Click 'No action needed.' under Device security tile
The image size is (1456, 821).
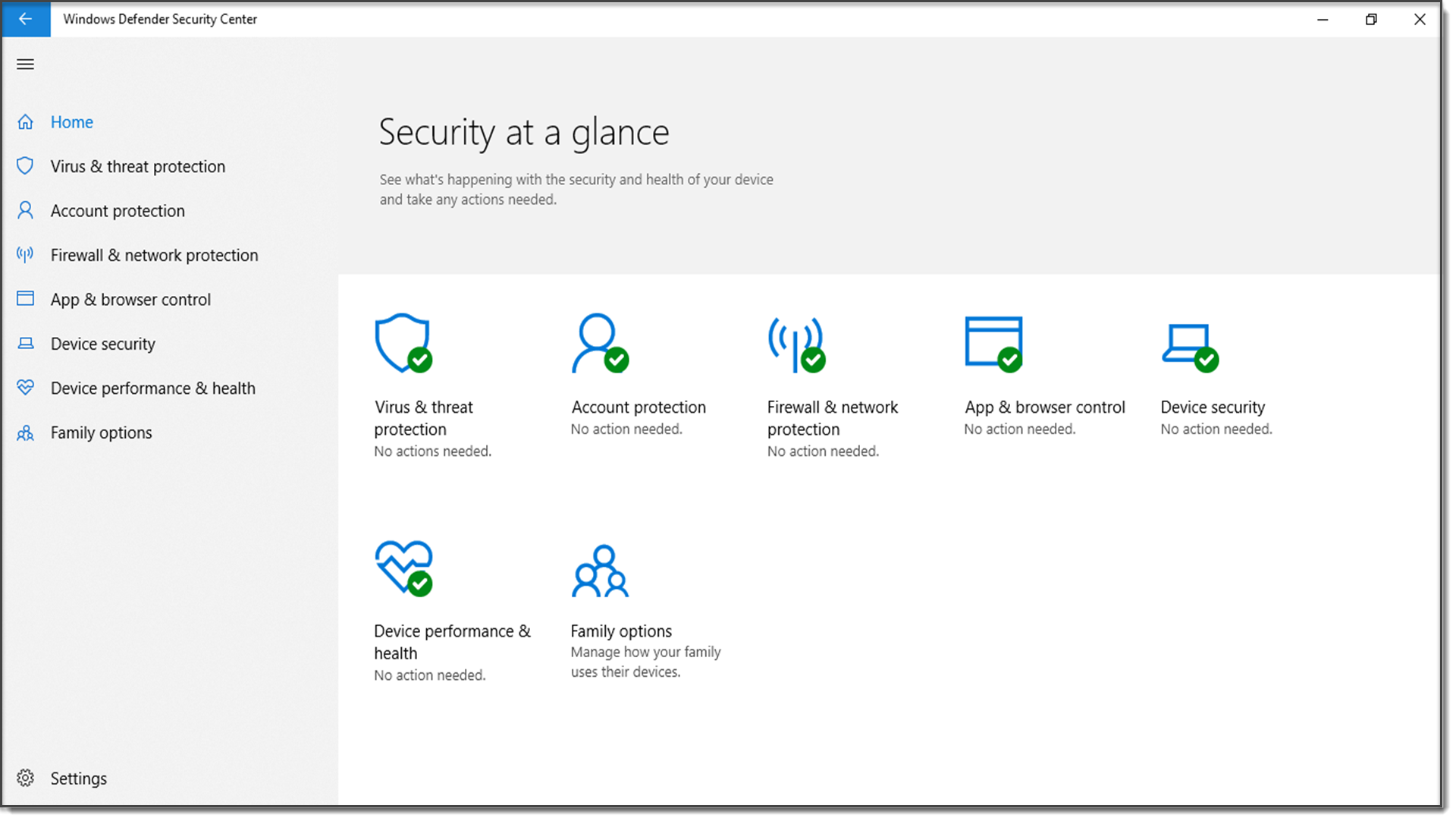coord(1216,429)
